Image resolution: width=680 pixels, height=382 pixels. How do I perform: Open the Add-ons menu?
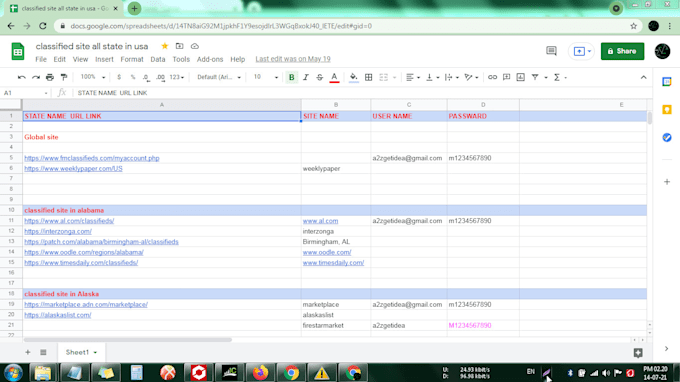tap(210, 59)
